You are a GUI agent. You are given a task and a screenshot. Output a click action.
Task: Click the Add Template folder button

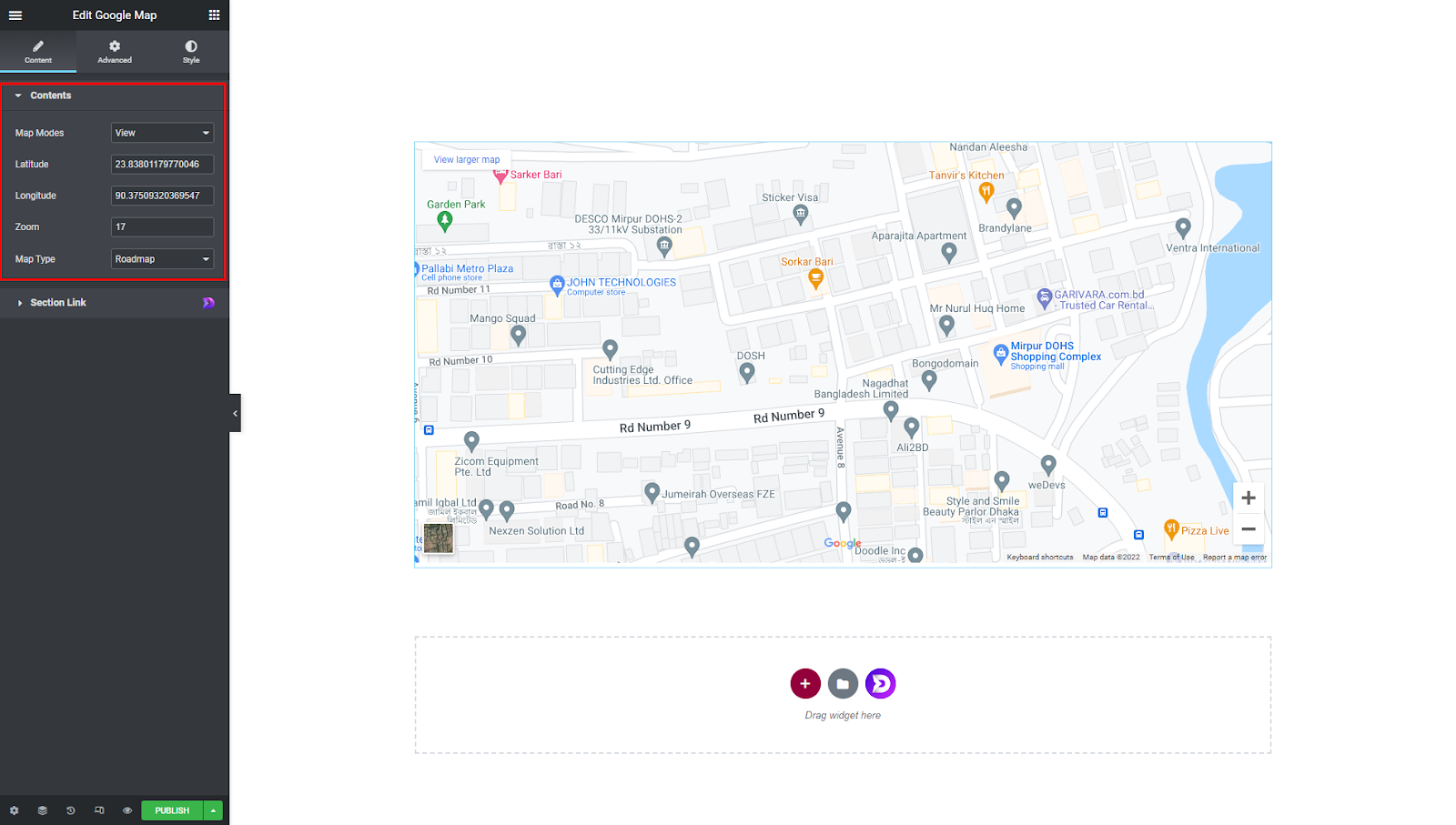coord(843,683)
